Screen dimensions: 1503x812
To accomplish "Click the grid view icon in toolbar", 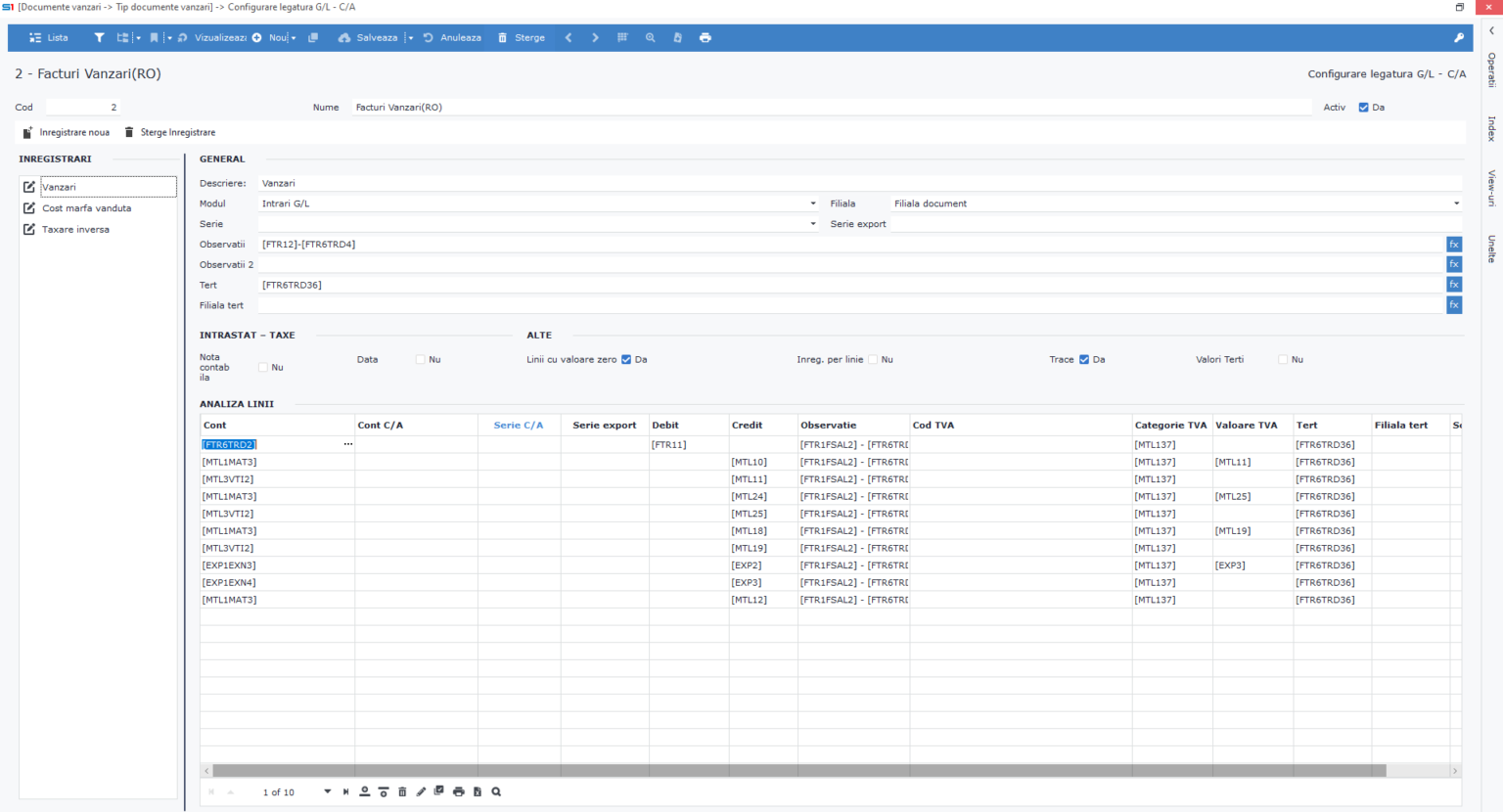I will tap(622, 38).
